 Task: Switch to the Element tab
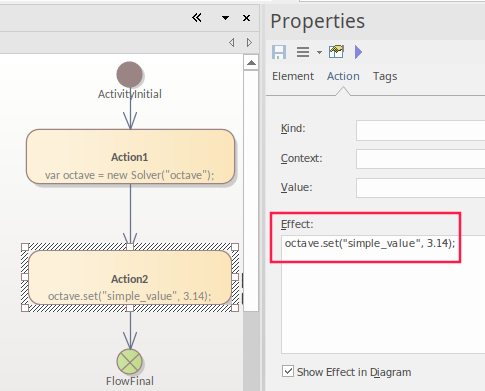click(x=293, y=76)
